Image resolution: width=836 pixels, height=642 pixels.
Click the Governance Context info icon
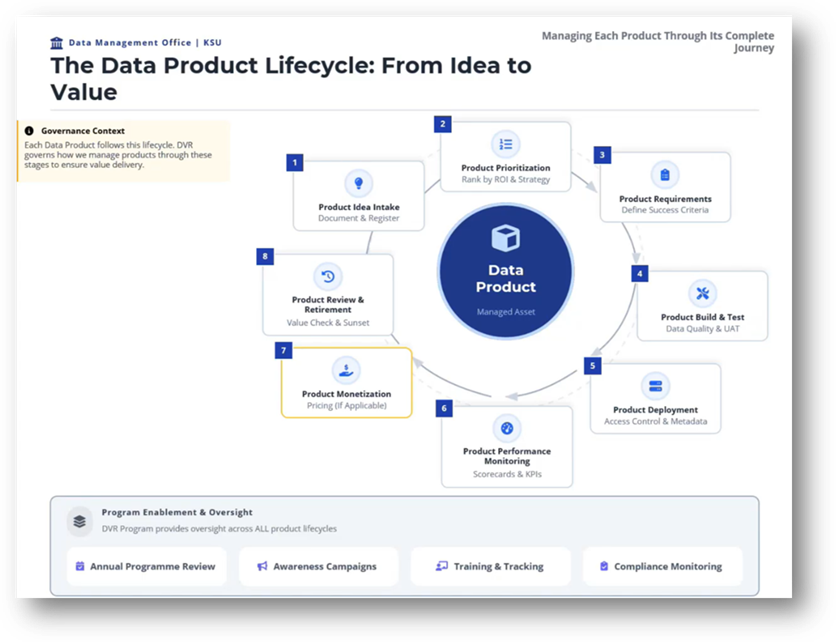click(29, 131)
